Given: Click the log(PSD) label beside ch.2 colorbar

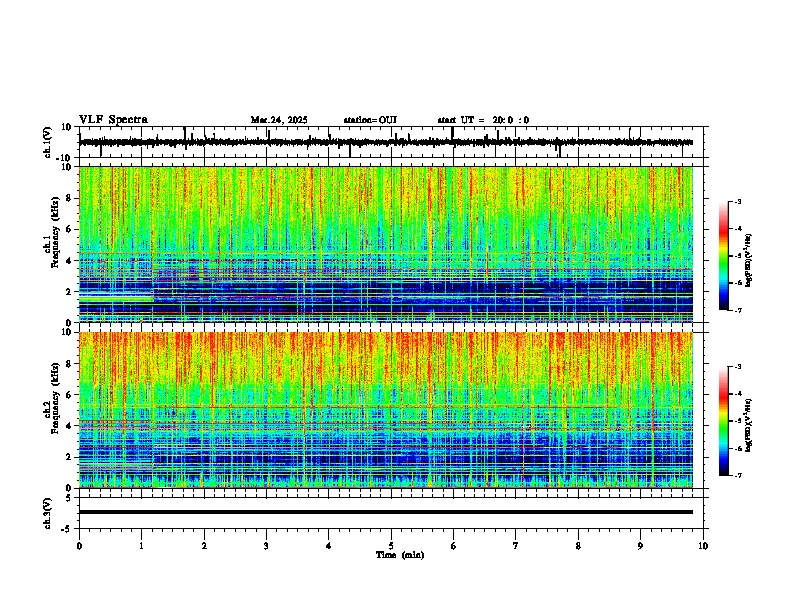Looking at the screenshot, I should [x=748, y=425].
